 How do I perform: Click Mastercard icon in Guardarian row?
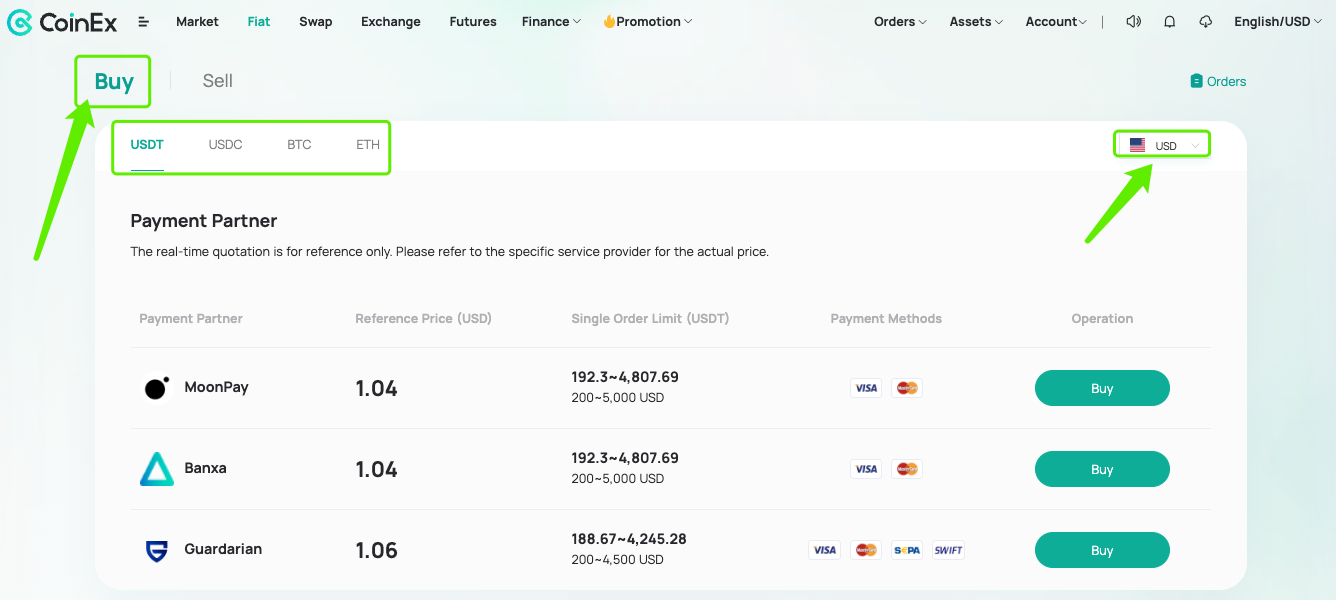pyautogui.click(x=866, y=550)
